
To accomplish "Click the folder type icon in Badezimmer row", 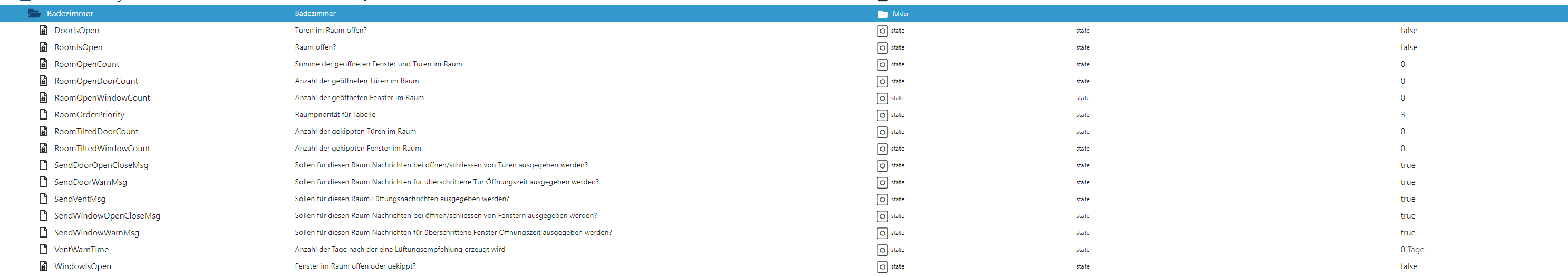I will click(882, 13).
